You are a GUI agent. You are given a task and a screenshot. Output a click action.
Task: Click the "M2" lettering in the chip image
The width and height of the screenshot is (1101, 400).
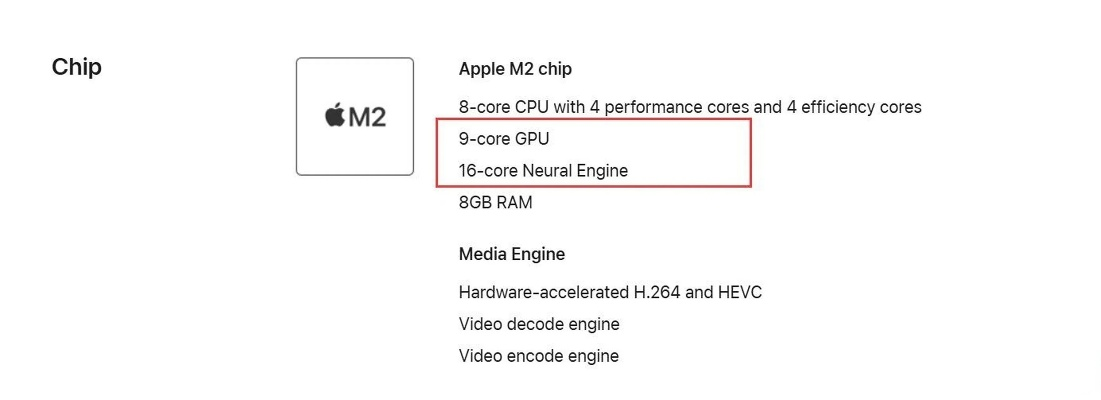click(x=367, y=117)
